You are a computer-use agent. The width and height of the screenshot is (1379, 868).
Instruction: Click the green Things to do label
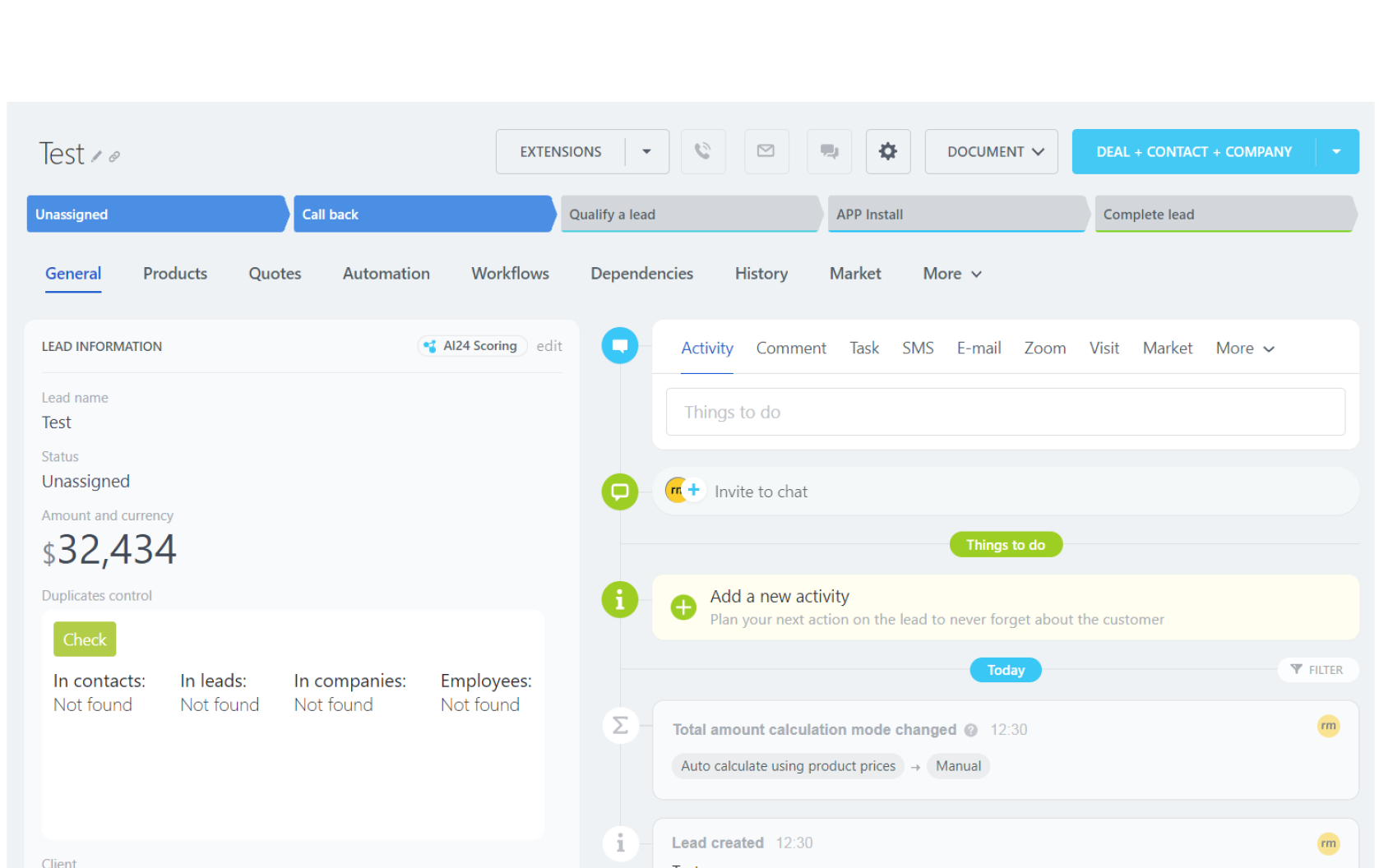click(1006, 545)
